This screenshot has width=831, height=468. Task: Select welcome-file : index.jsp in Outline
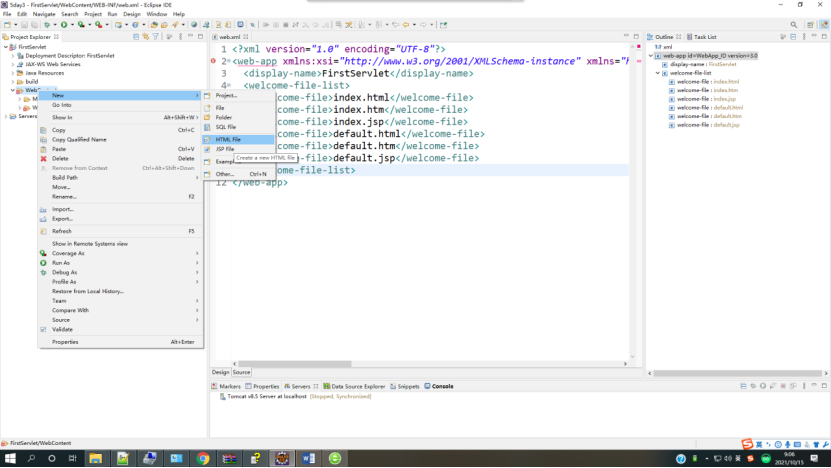click(x=706, y=99)
